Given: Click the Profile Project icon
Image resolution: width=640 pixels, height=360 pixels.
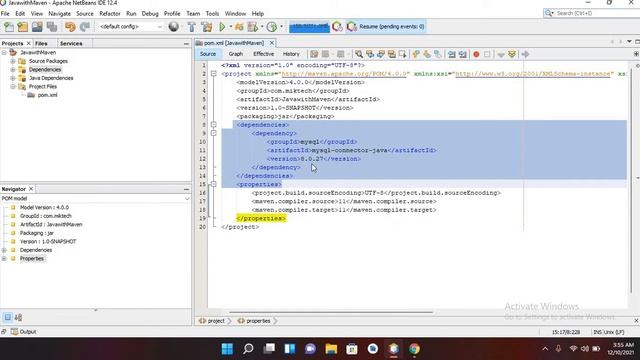Looking at the screenshot, I should click(x=272, y=27).
